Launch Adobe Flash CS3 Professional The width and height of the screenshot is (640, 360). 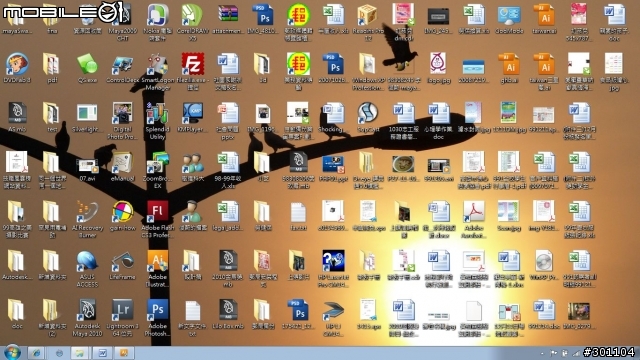click(157, 219)
